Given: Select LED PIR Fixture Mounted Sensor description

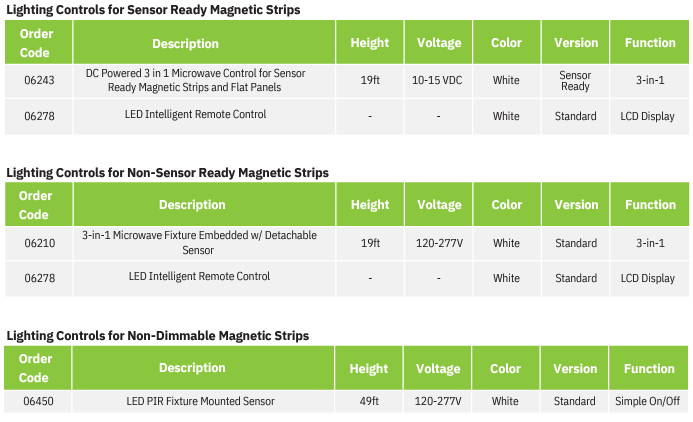Looking at the screenshot, I should [200, 401].
